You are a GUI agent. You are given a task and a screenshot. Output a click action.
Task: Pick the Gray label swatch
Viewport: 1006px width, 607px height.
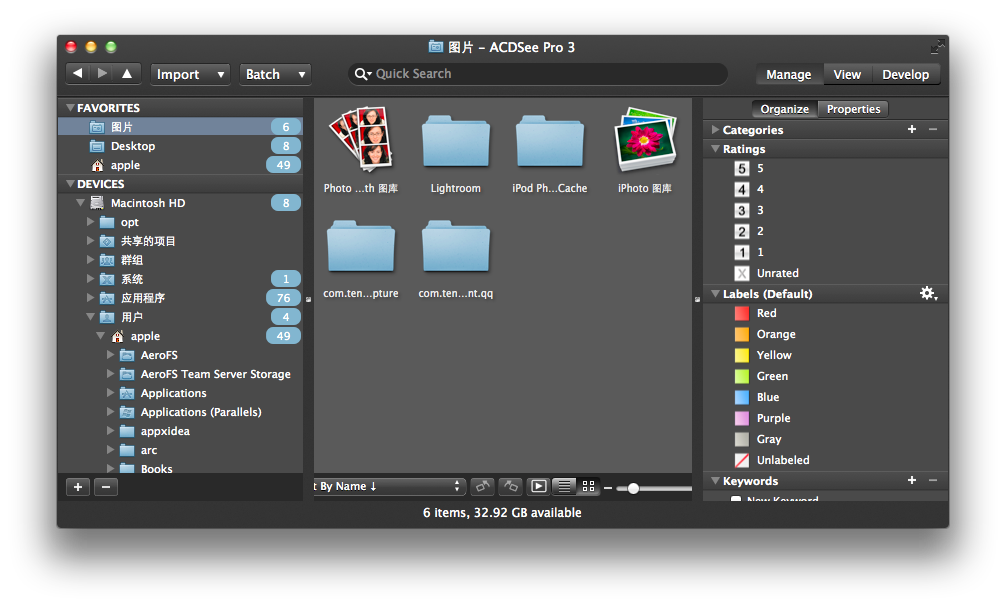coord(742,440)
